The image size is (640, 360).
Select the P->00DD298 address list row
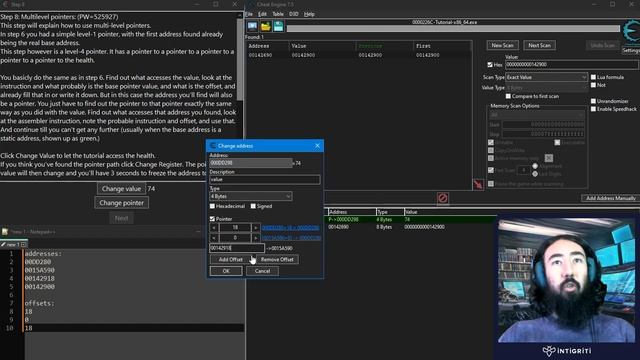412,220
